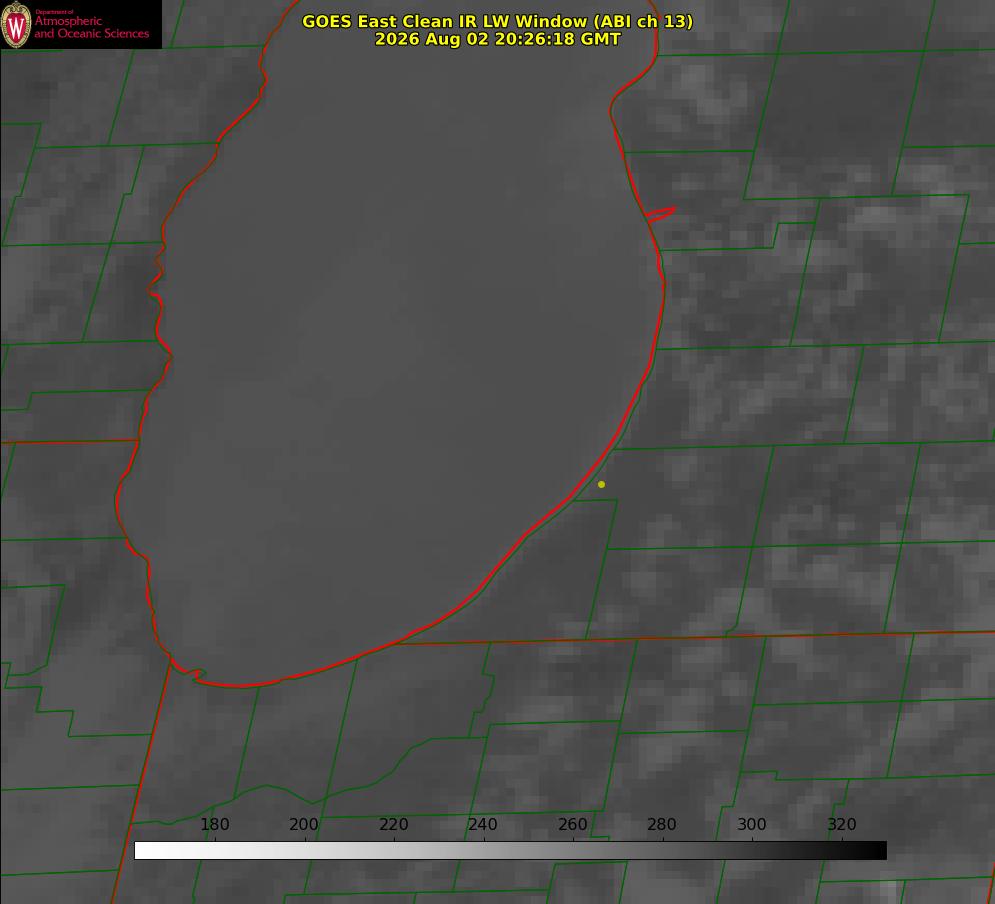
Task: Click the 320 tick label on colorbar
Action: pyautogui.click(x=842, y=824)
